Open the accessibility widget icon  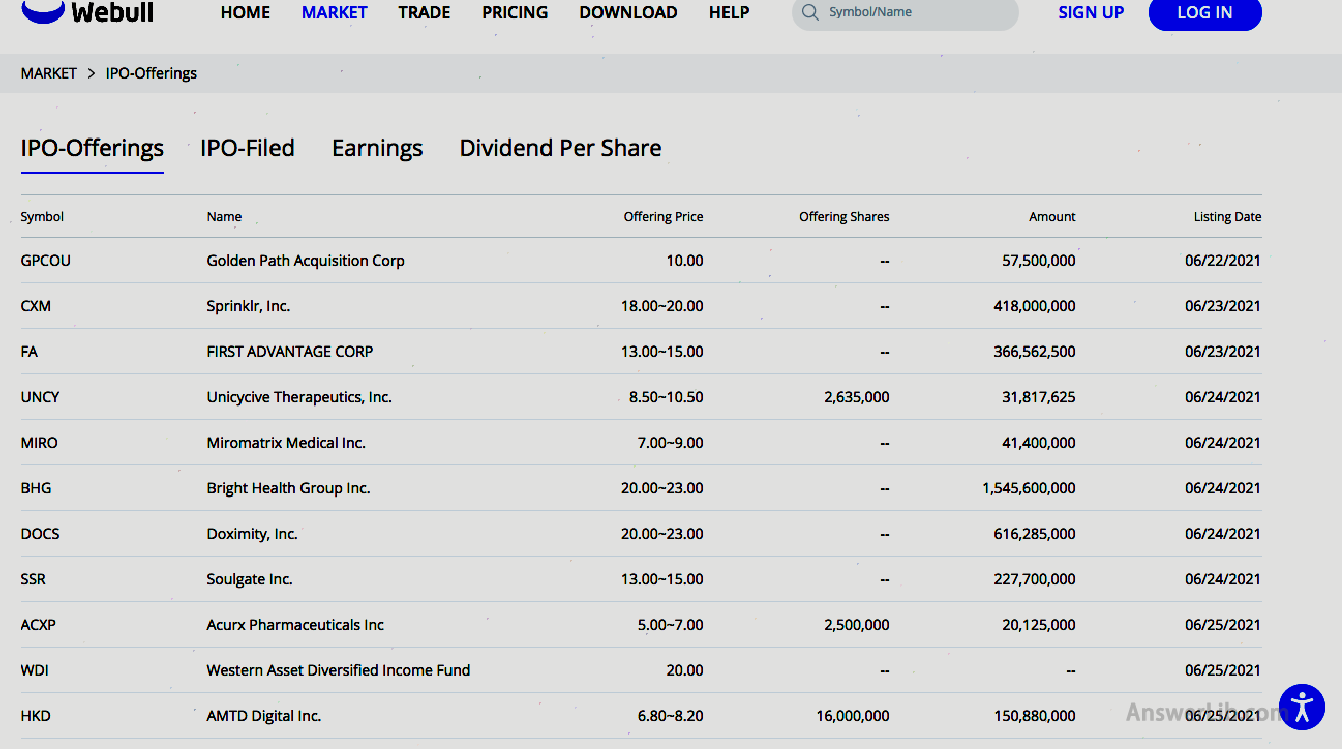(x=1301, y=707)
